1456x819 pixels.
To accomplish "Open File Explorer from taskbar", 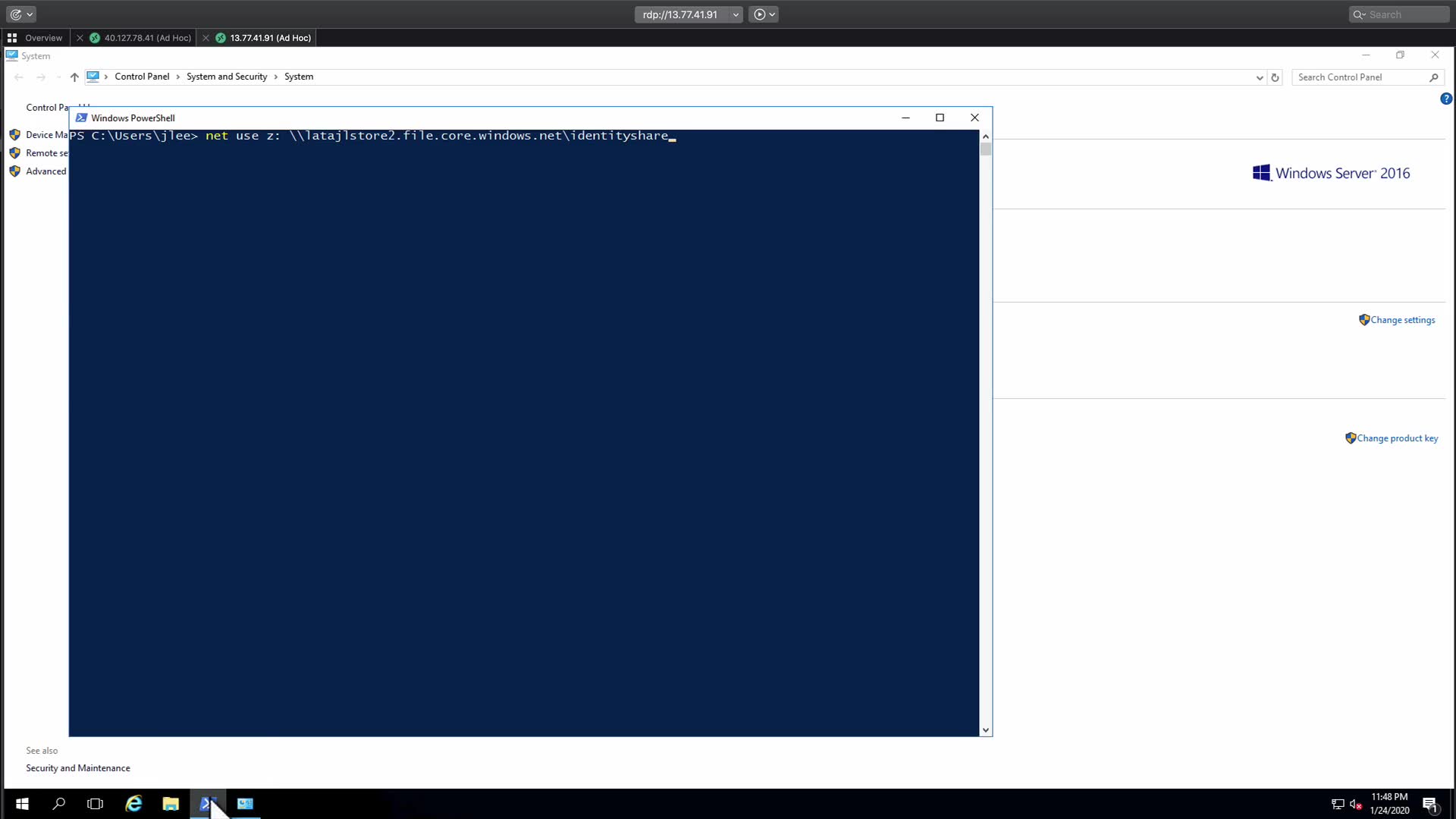I will coord(171,804).
